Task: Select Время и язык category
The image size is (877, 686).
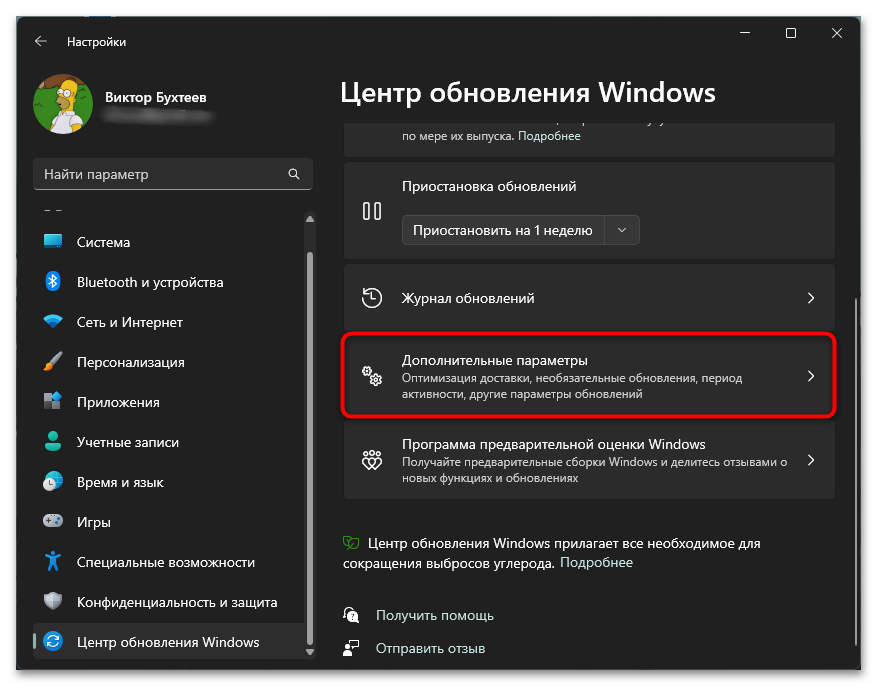Action: [169, 482]
